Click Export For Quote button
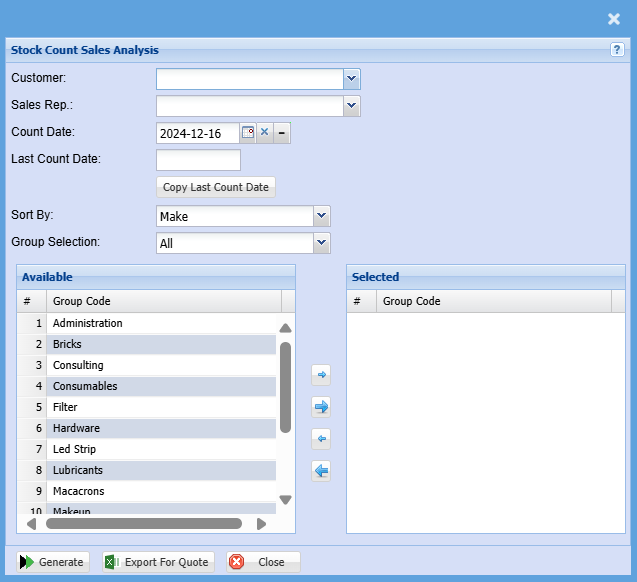 pyautogui.click(x=157, y=562)
